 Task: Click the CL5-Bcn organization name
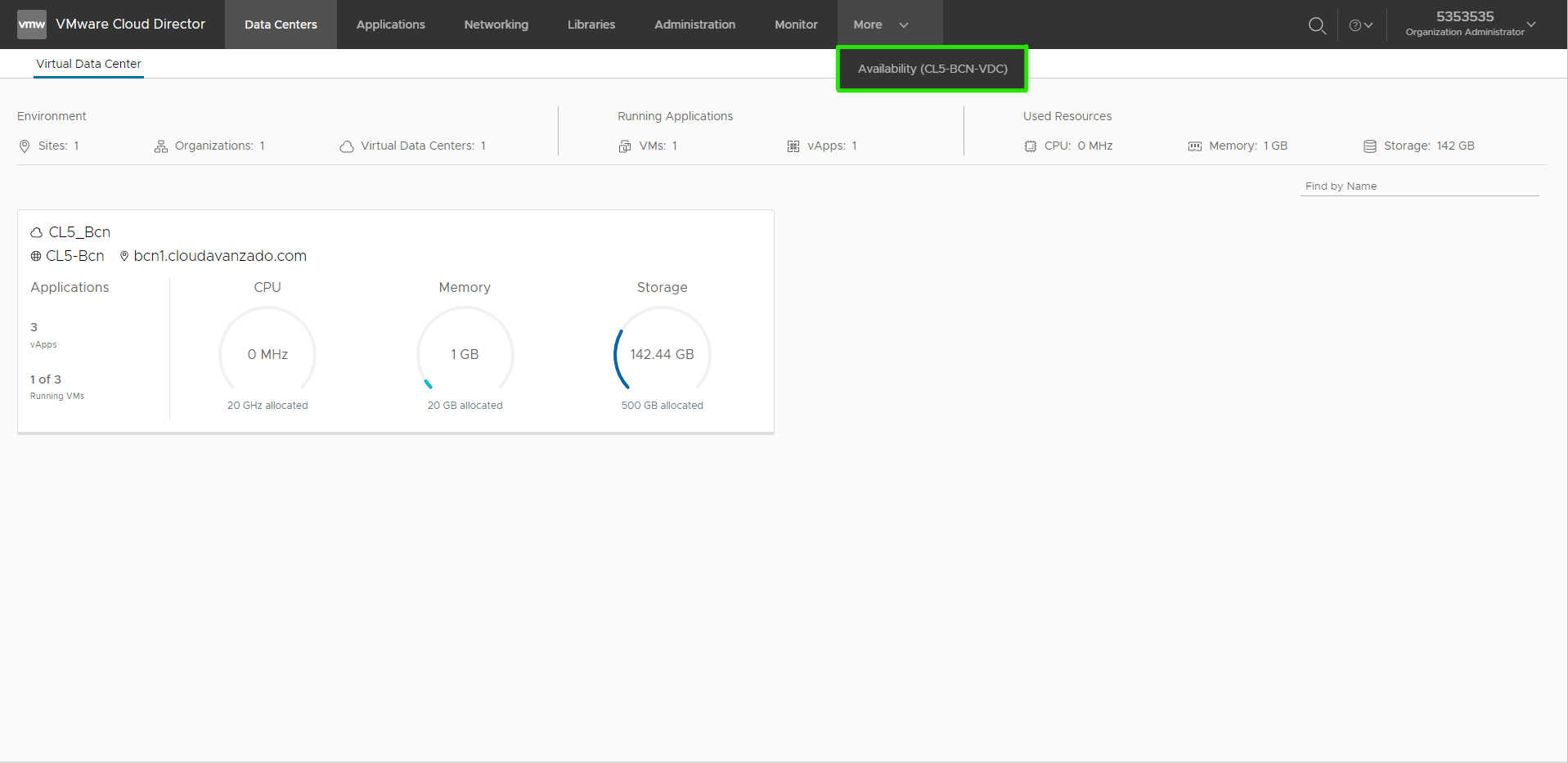(75, 256)
